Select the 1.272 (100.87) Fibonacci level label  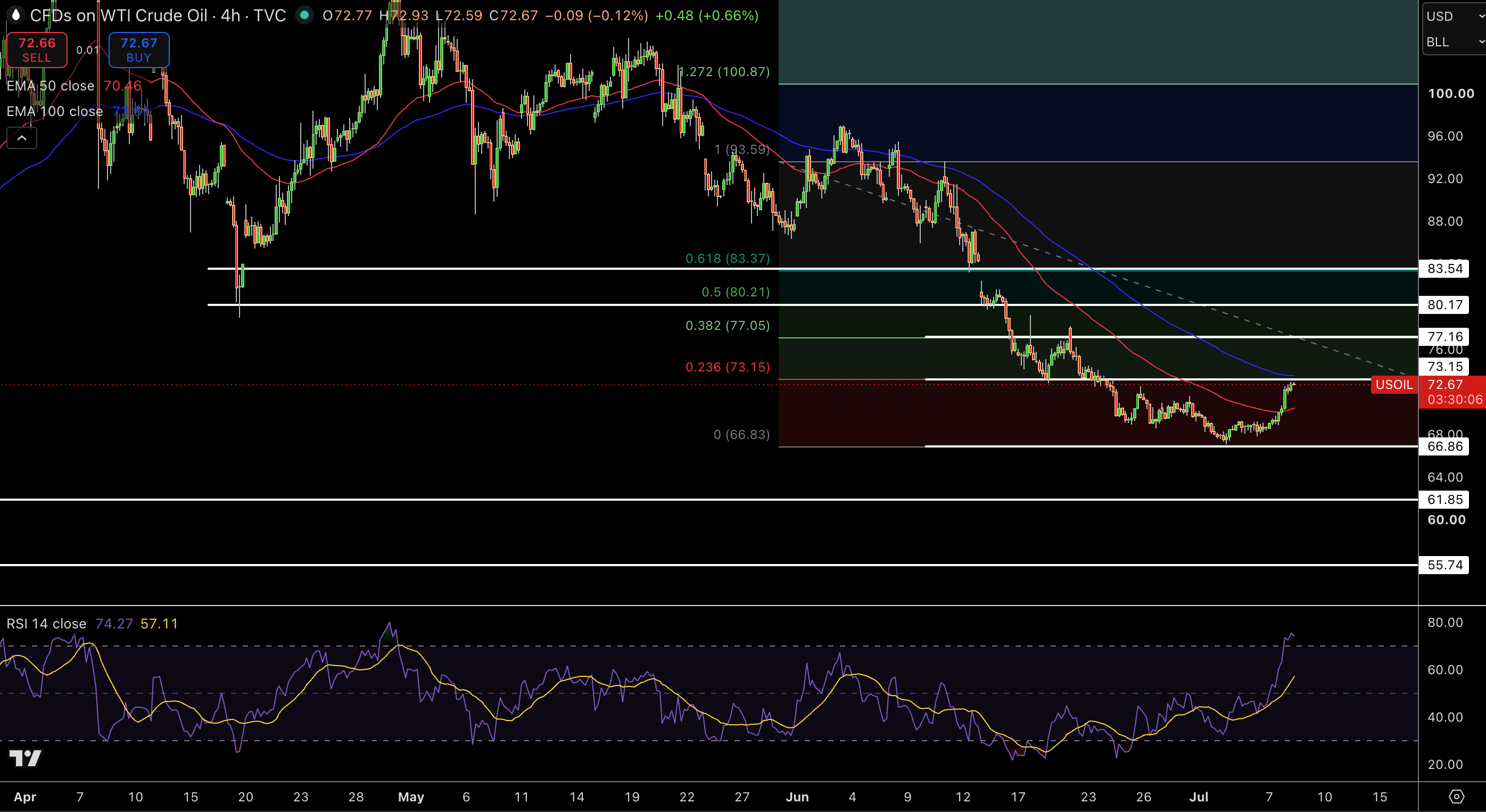pos(724,71)
